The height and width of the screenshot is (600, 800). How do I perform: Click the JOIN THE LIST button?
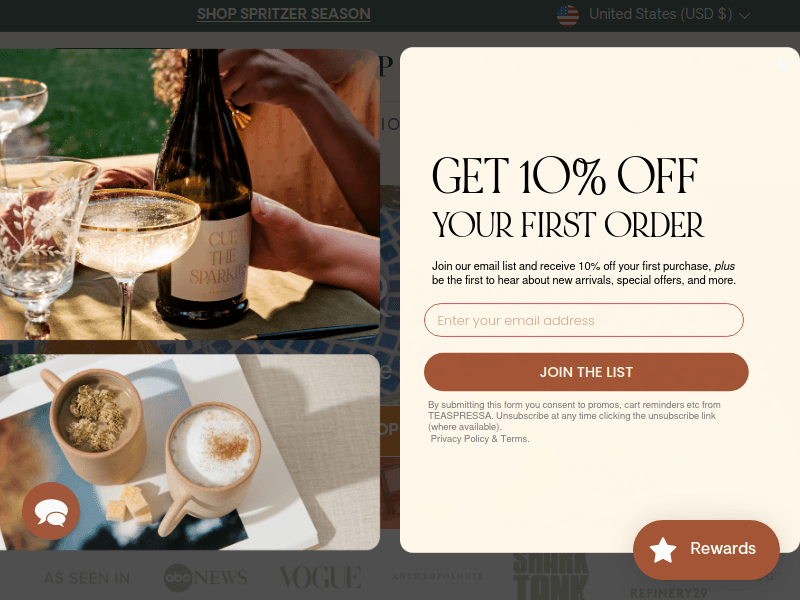pyautogui.click(x=586, y=372)
